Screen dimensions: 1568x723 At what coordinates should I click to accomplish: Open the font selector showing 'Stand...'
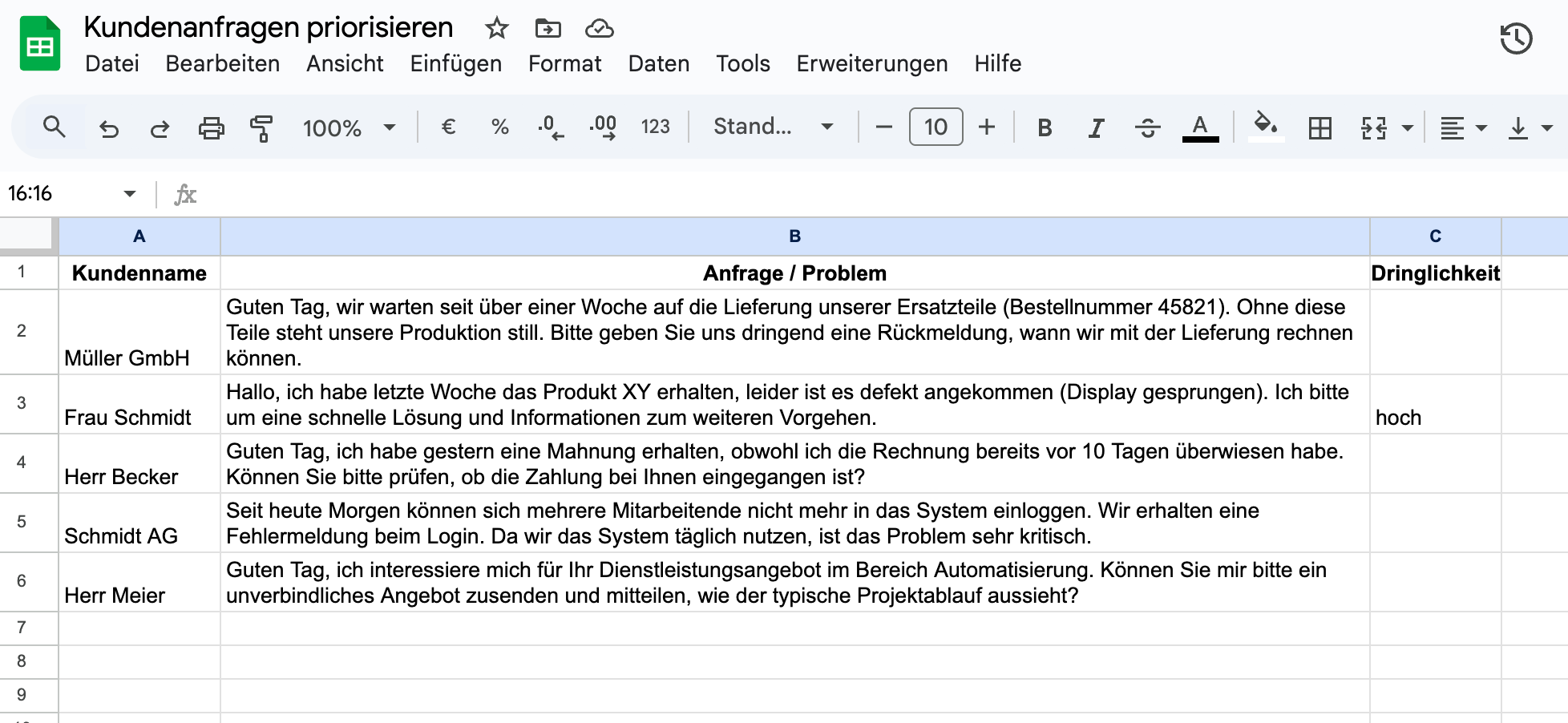[770, 126]
